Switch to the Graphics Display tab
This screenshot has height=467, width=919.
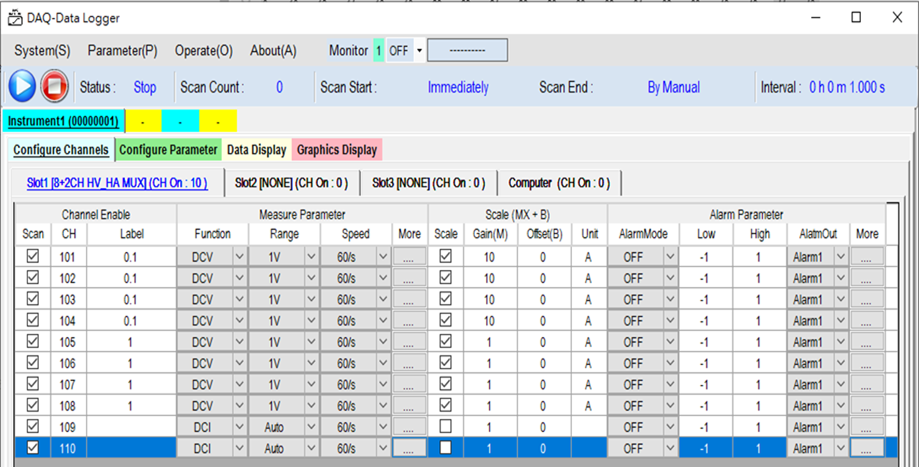coord(337,150)
